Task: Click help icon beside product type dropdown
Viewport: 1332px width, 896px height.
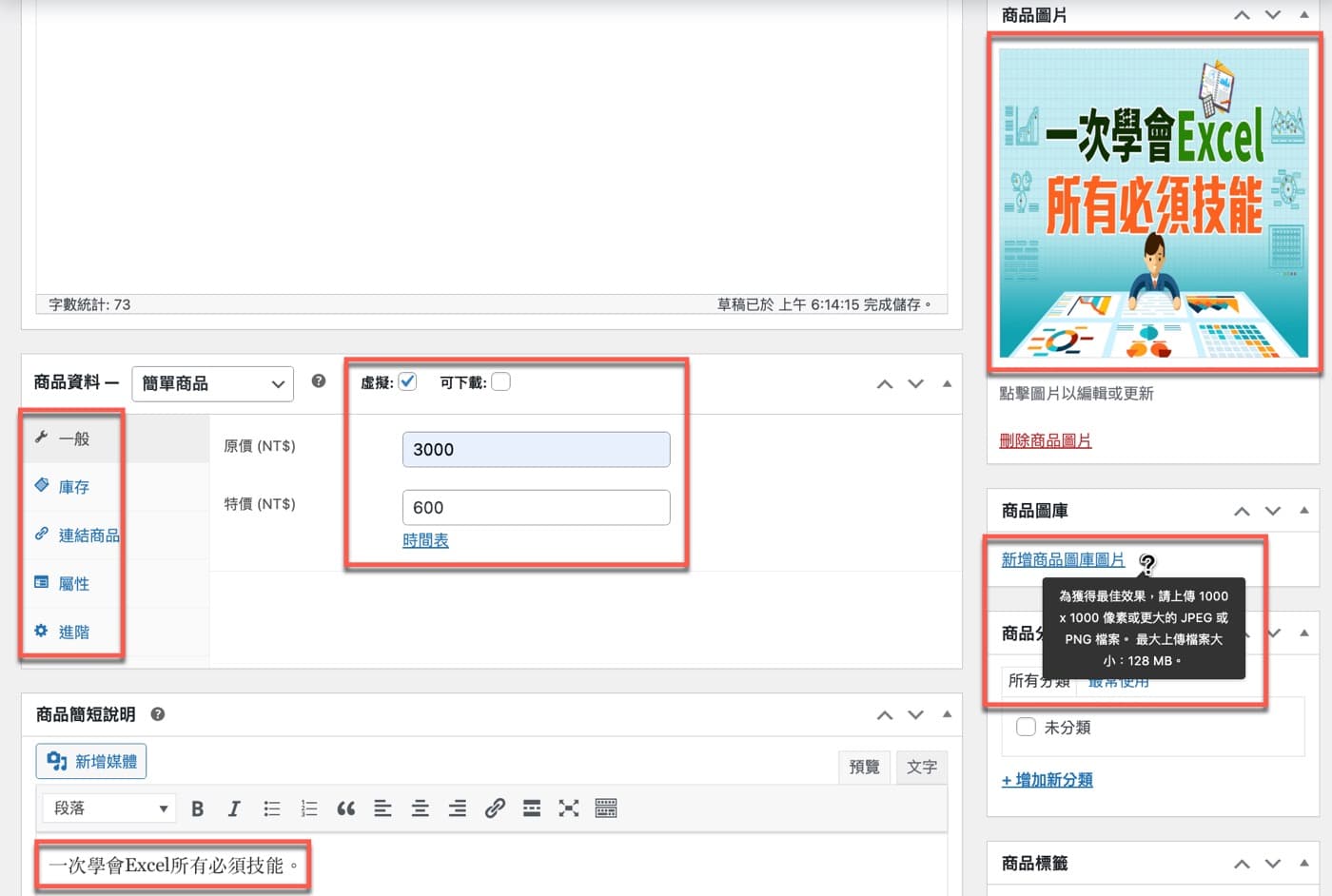Action: point(319,381)
